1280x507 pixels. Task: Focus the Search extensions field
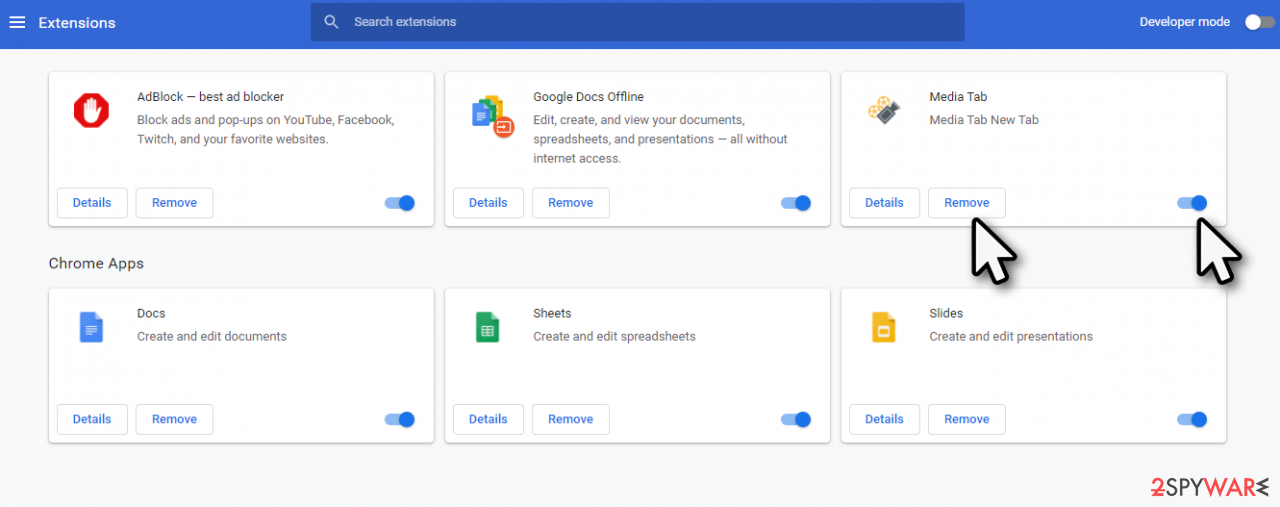click(x=637, y=22)
